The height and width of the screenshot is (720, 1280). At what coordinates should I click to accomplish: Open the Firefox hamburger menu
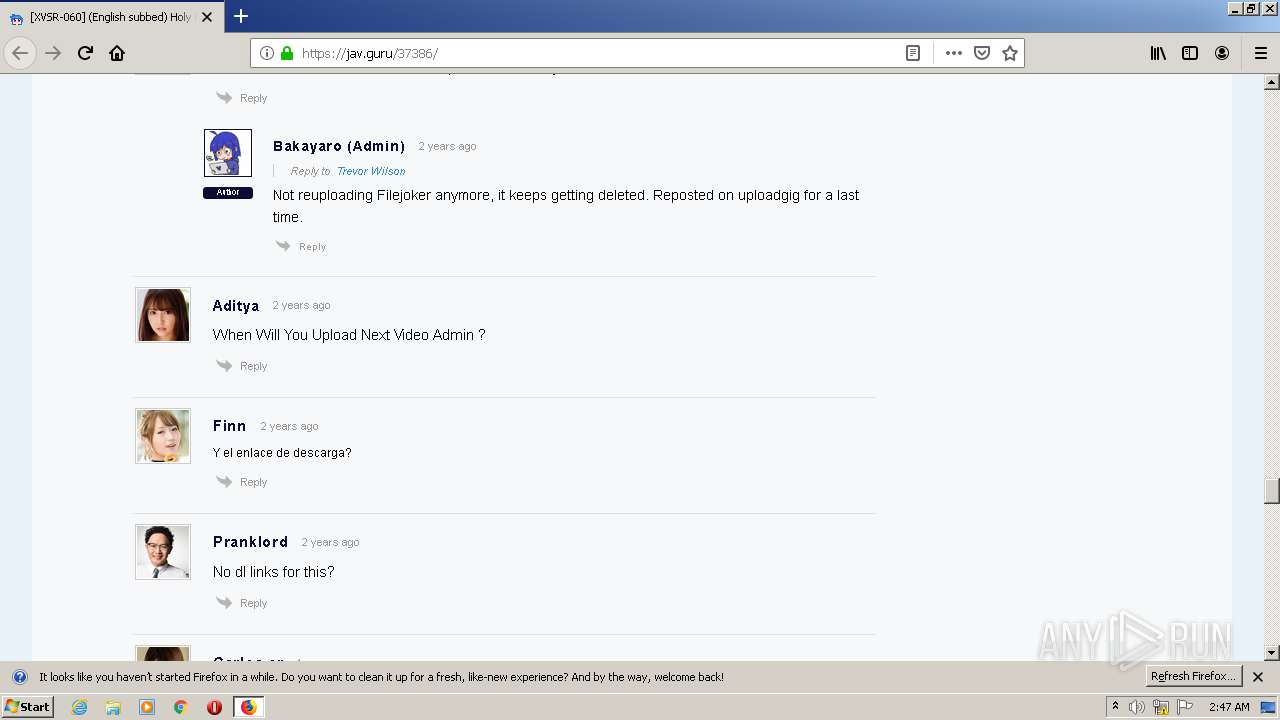[1261, 53]
